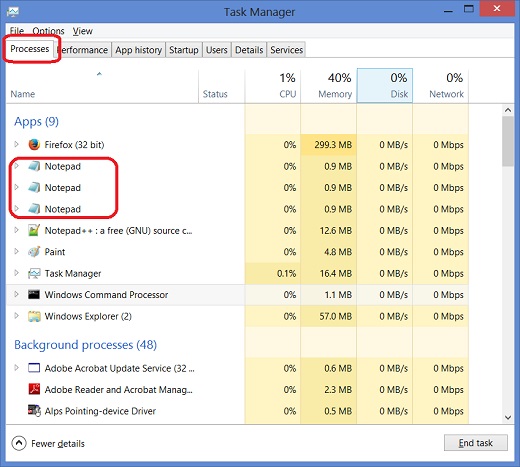The image size is (520, 467).
Task: Click Firefox memory value 299.3 MB
Action: point(333,145)
